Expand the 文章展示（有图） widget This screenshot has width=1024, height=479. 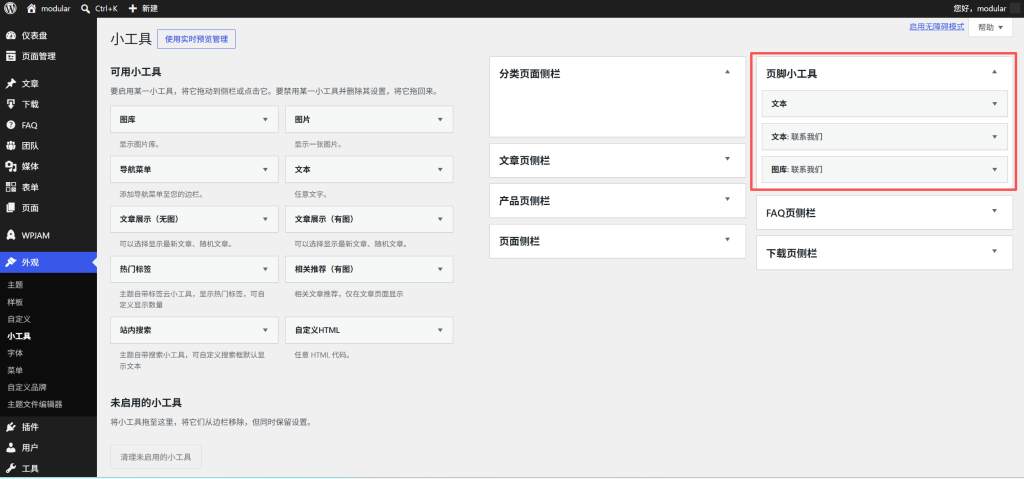click(440, 219)
